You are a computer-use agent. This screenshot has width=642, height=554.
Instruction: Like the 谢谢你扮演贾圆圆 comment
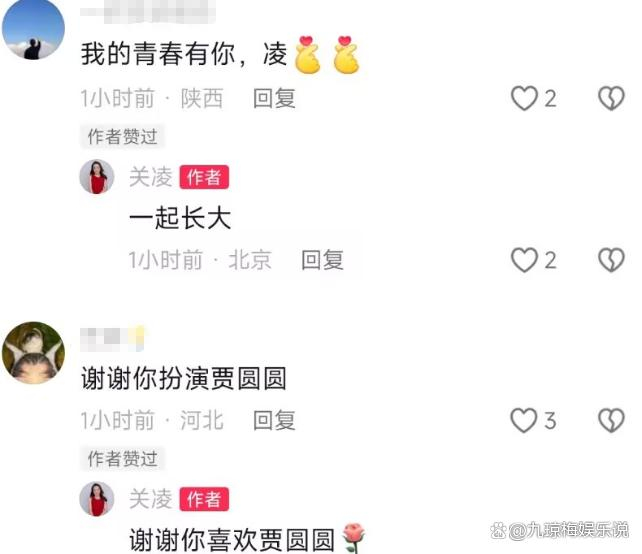(524, 421)
